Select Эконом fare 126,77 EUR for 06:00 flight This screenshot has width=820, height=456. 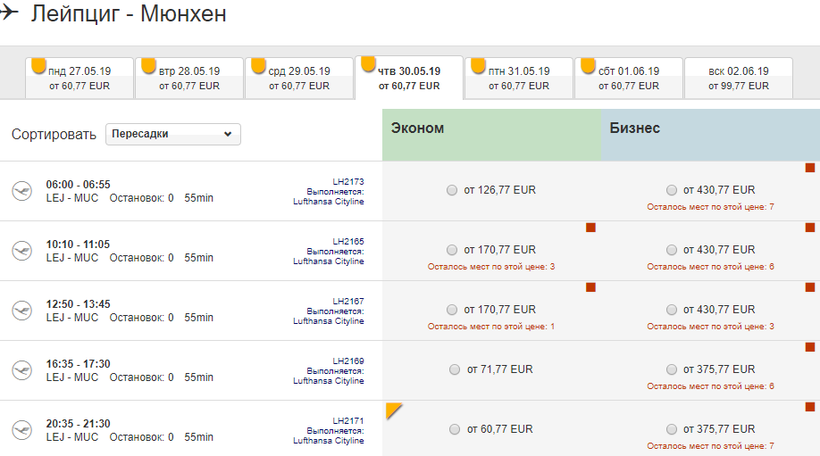click(454, 190)
